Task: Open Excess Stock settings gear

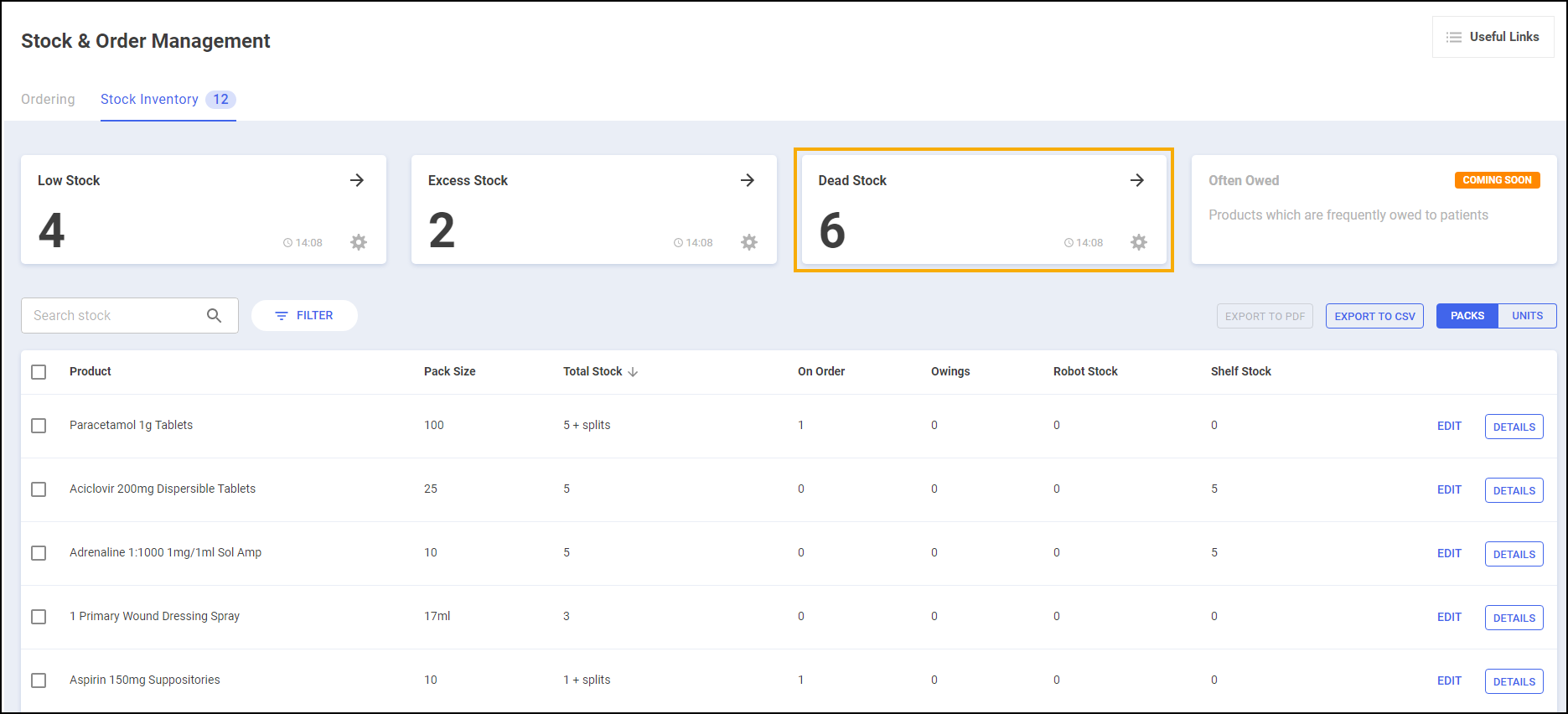Action: point(749,242)
